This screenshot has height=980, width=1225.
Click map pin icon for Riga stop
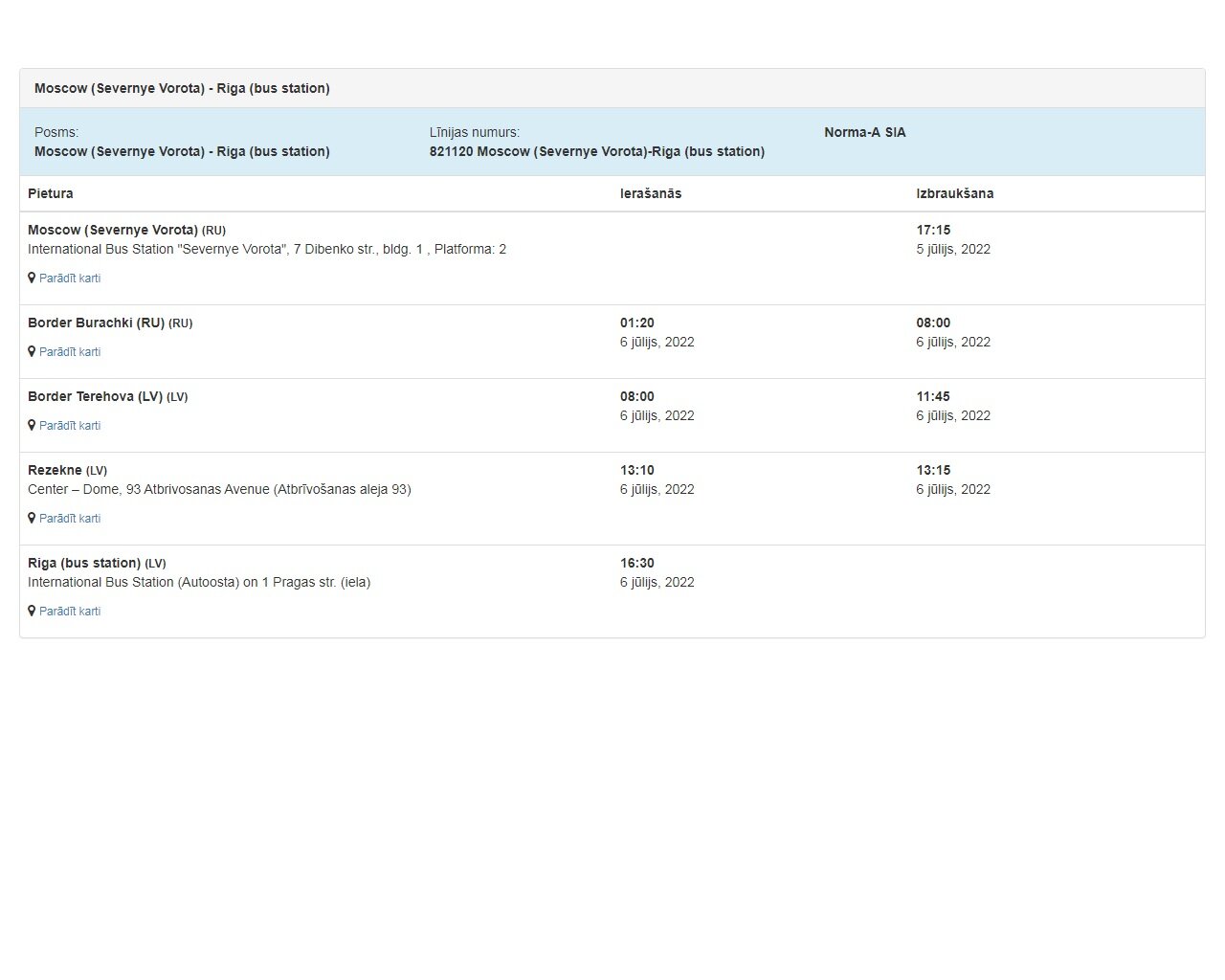tap(32, 611)
